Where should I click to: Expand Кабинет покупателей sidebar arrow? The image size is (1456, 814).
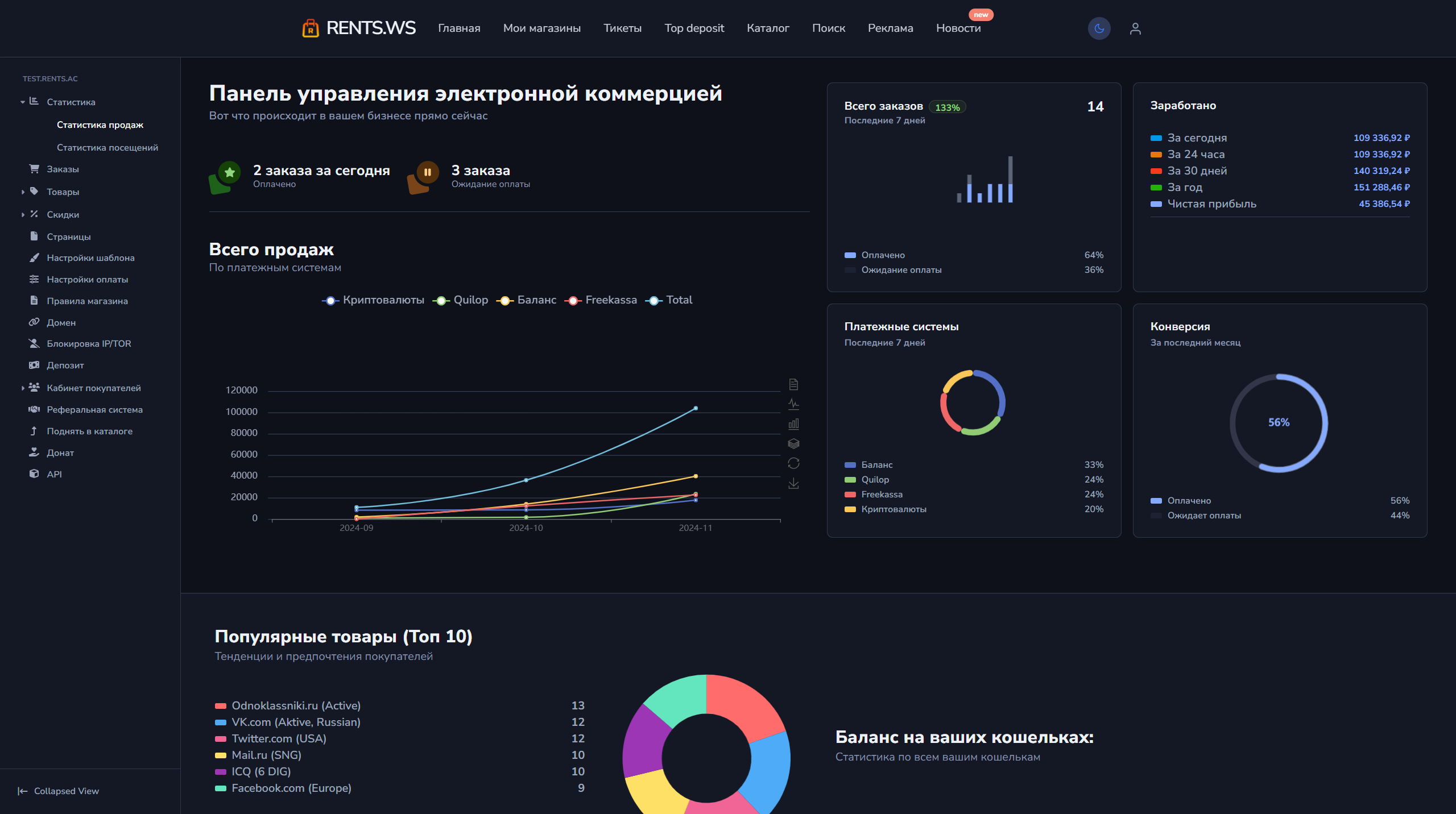[23, 388]
